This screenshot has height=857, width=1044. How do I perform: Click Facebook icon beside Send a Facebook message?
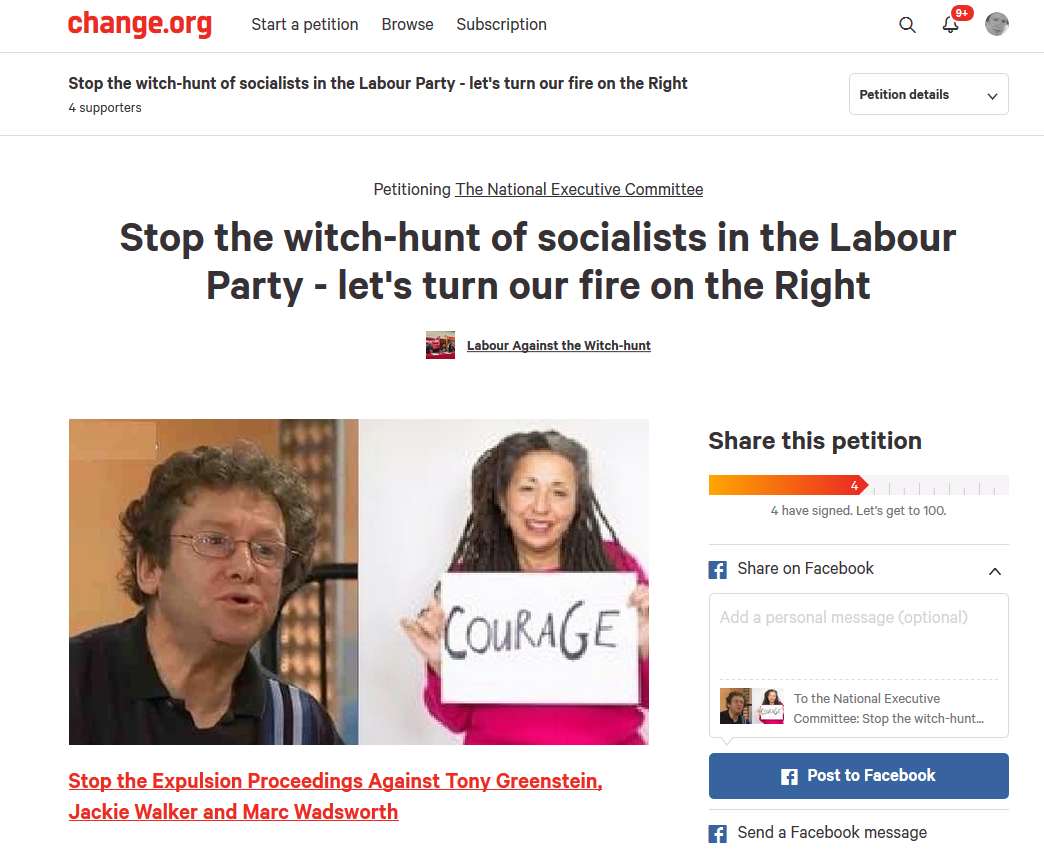pyautogui.click(x=717, y=834)
